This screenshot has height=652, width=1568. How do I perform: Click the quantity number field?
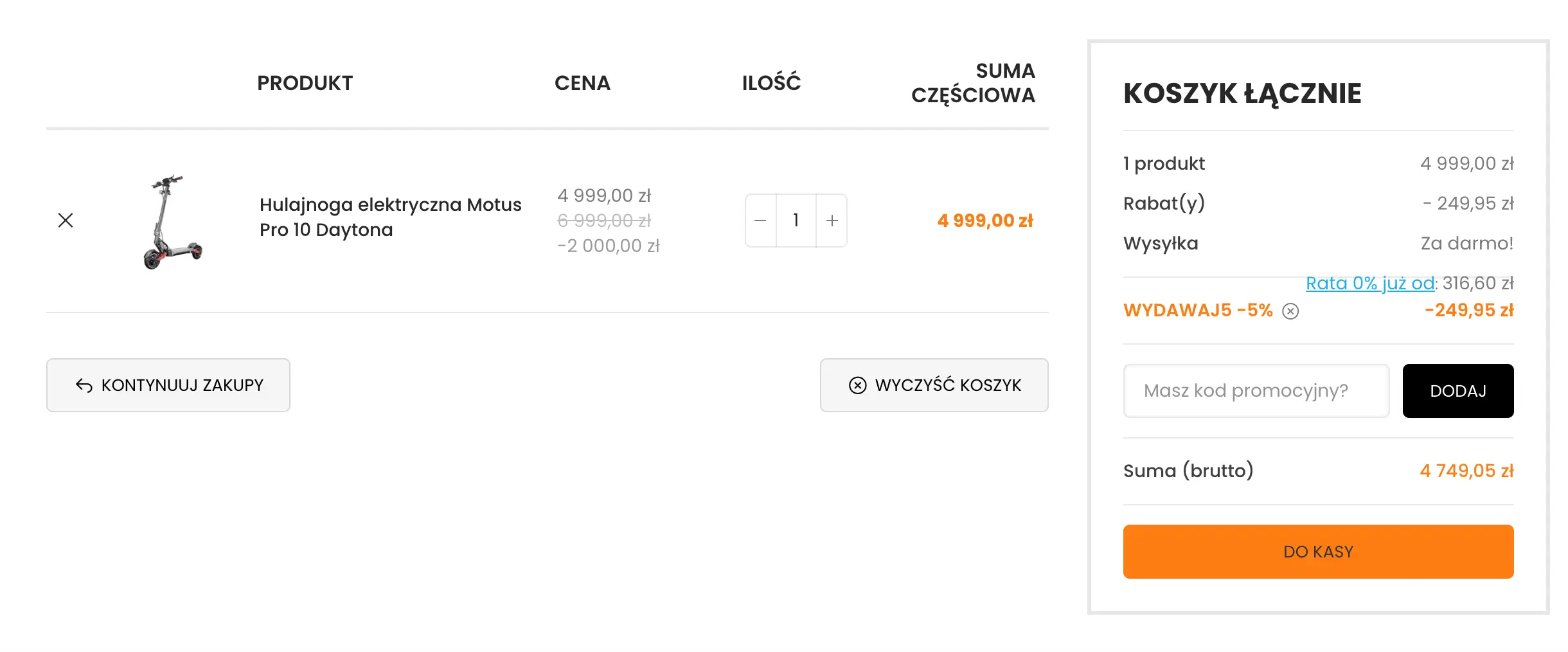(796, 221)
